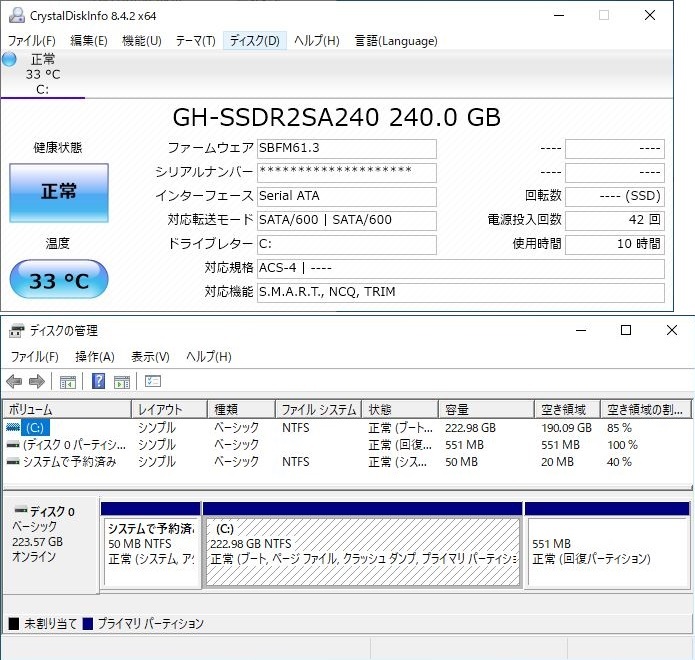Click the Forward arrow in Disk Management toolbar
This screenshot has width=695, height=660.
[x=37, y=381]
